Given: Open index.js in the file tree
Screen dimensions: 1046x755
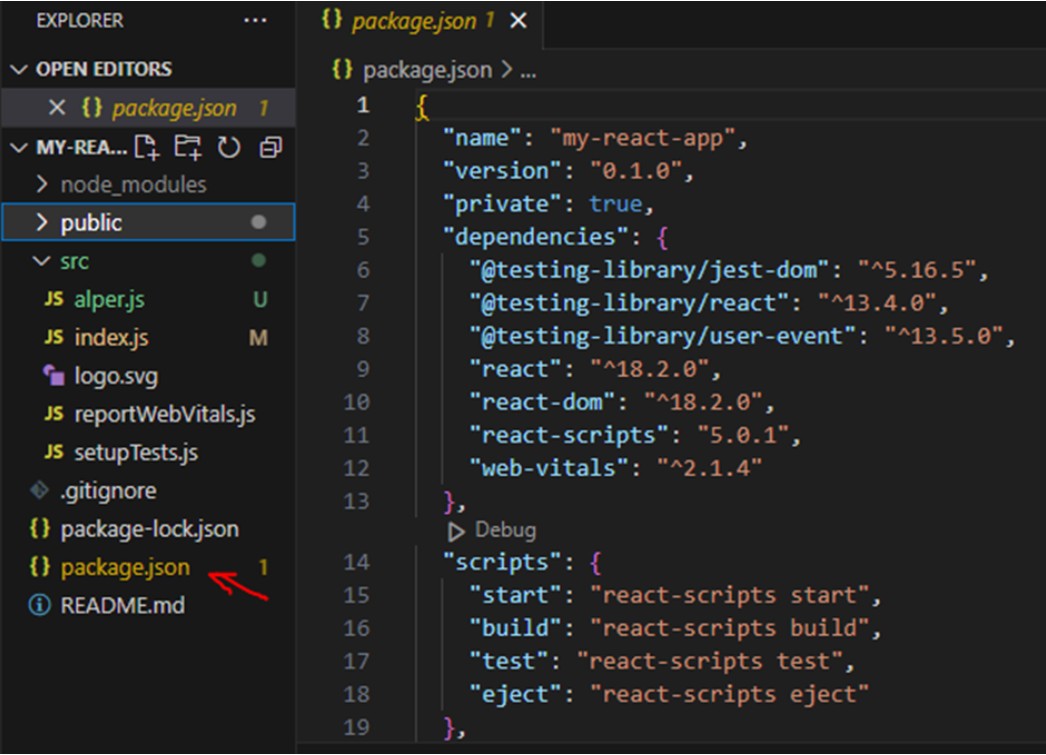Looking at the screenshot, I should point(111,338).
